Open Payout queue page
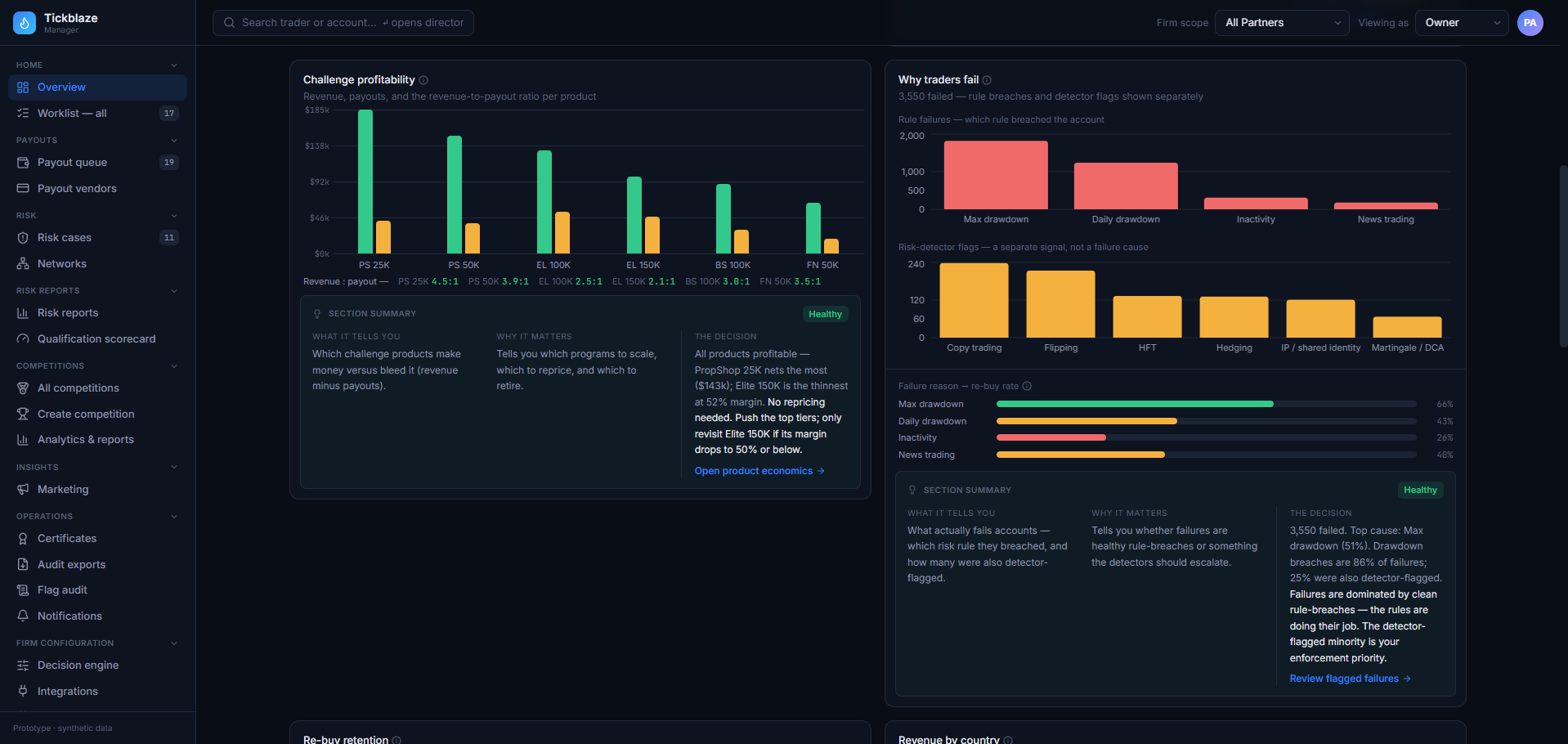 point(97,163)
